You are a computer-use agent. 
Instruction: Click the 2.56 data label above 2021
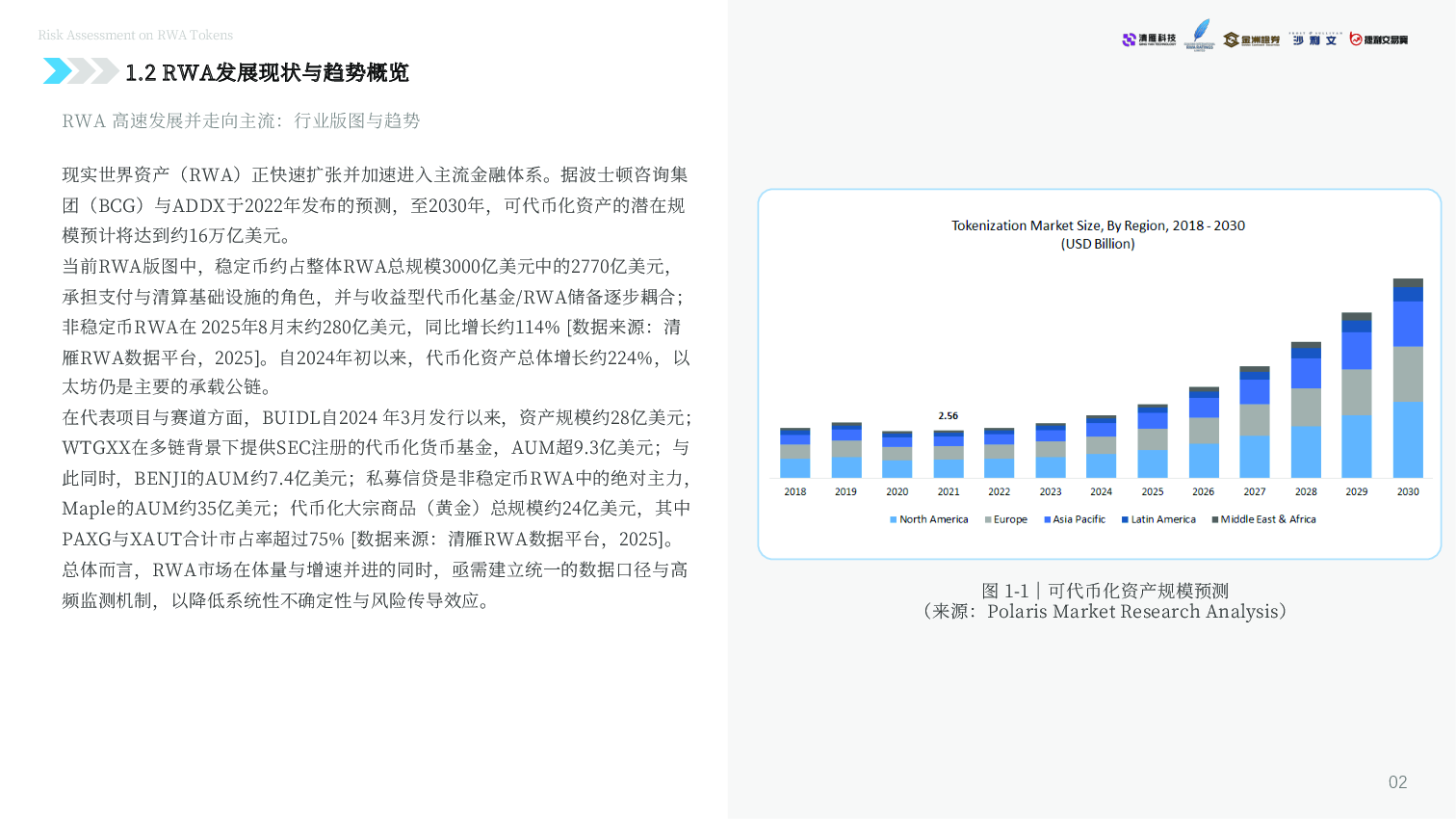949,416
